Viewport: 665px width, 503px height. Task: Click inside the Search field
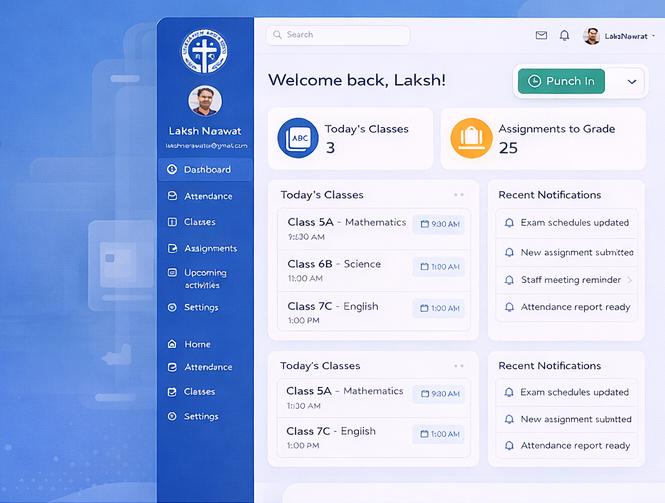(338, 35)
